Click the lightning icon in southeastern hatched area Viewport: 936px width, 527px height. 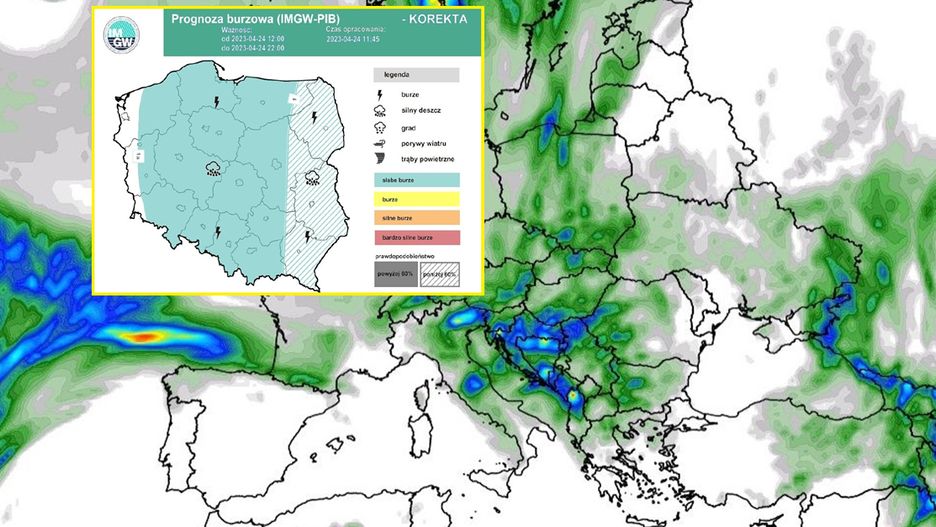[x=308, y=236]
